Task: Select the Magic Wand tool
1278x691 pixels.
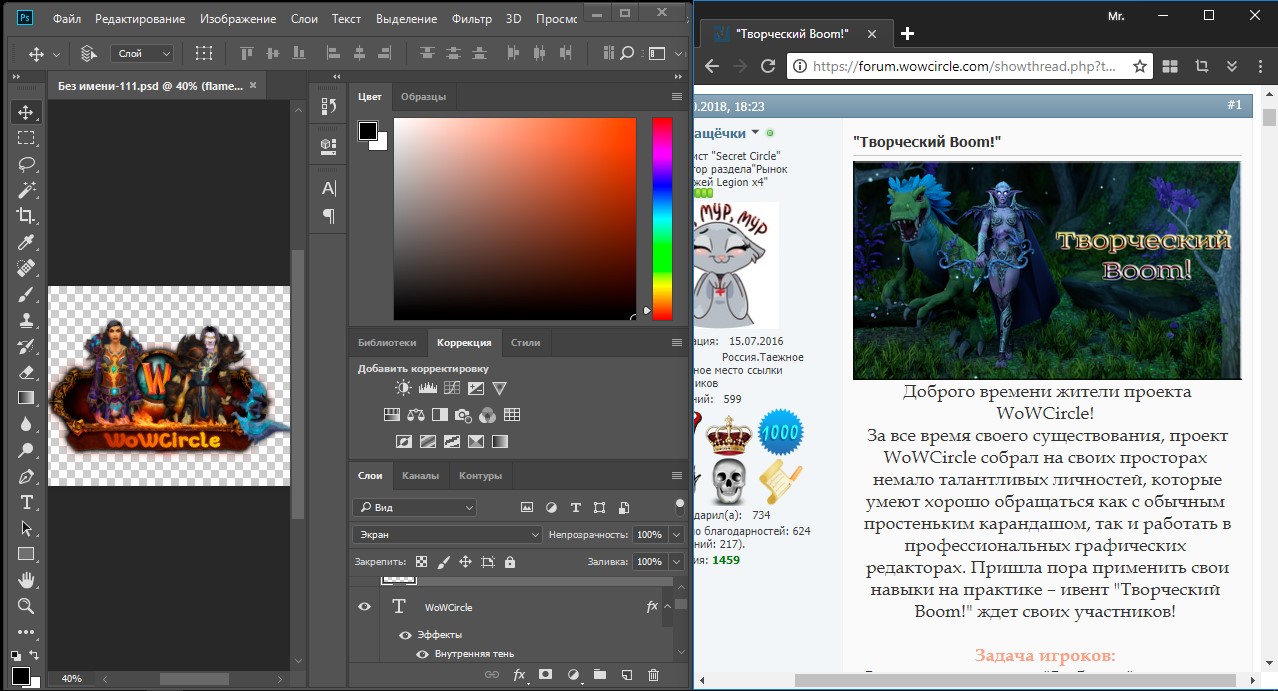Action: pyautogui.click(x=27, y=190)
